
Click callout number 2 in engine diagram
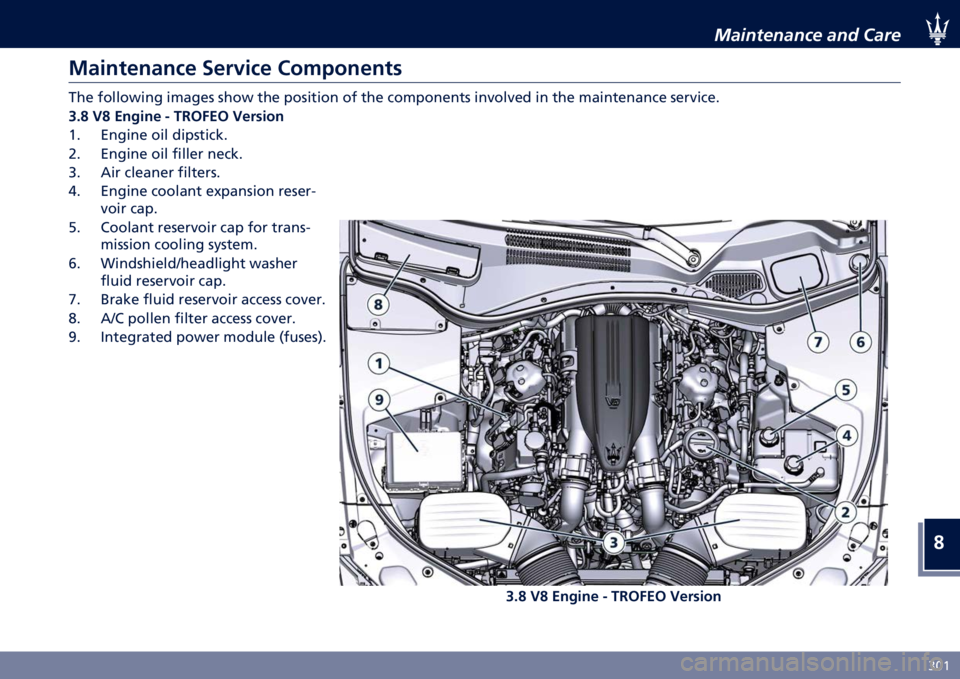[846, 512]
